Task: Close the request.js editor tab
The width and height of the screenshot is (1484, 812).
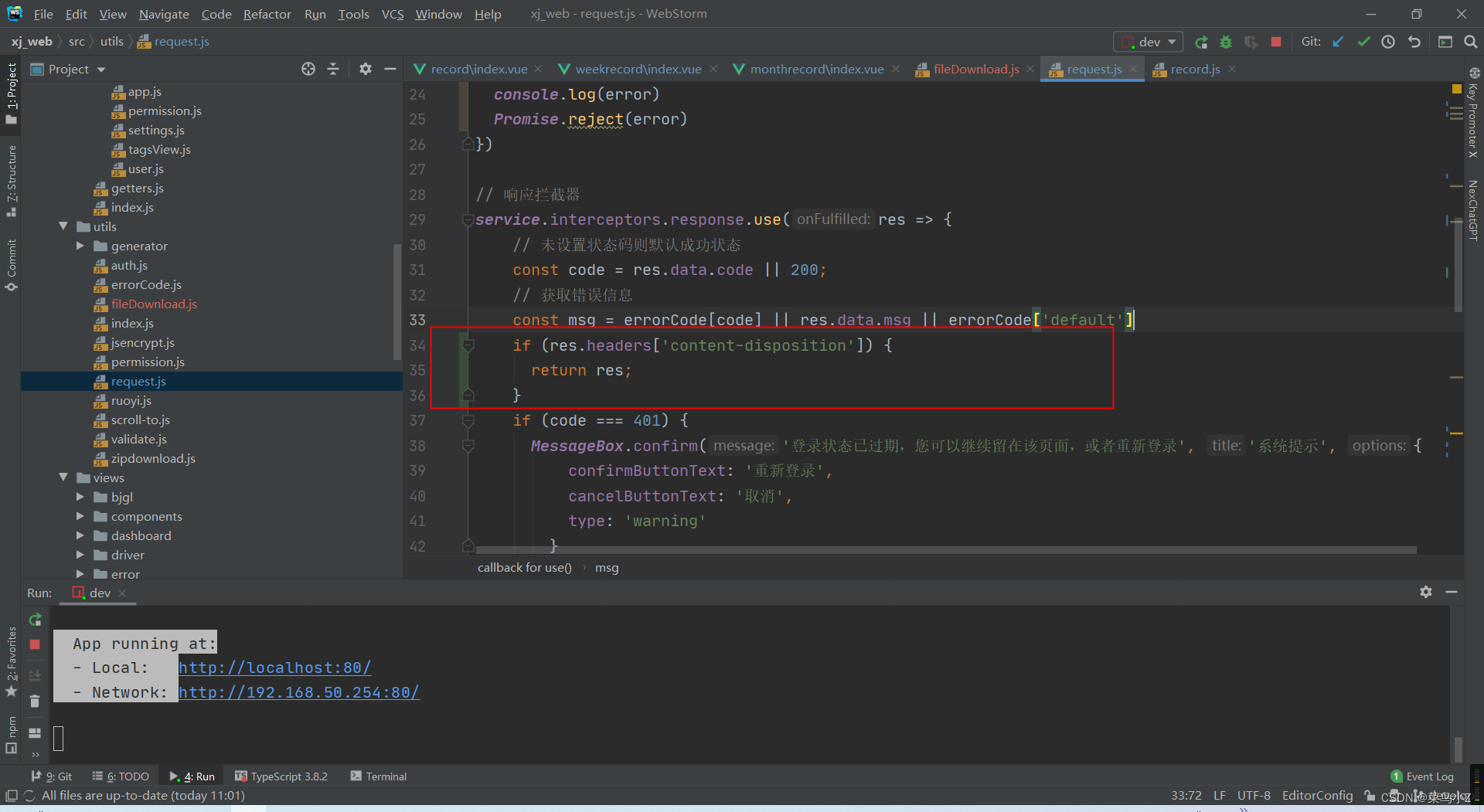Action: point(1133,69)
